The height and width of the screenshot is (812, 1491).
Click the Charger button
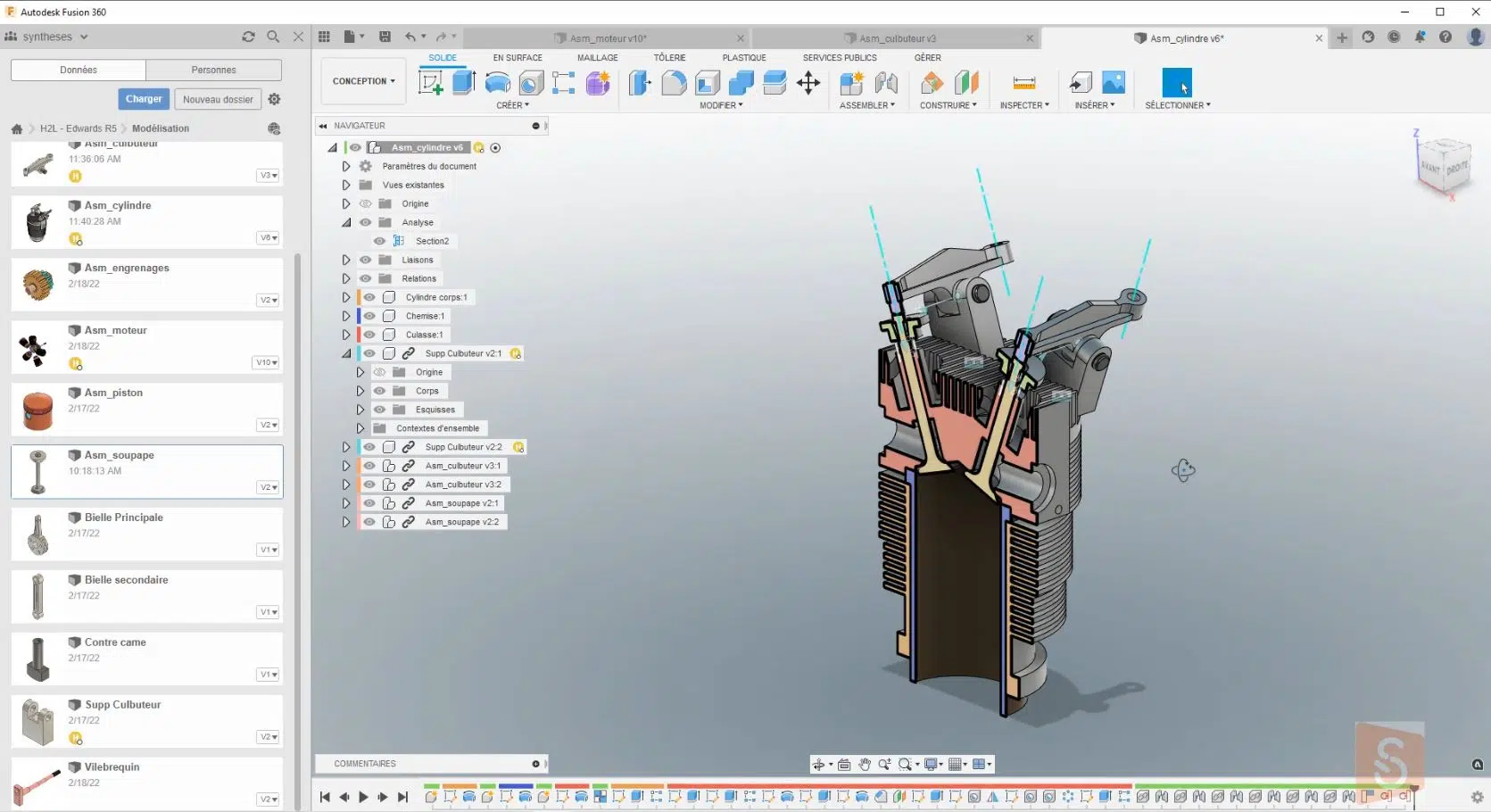pos(144,99)
